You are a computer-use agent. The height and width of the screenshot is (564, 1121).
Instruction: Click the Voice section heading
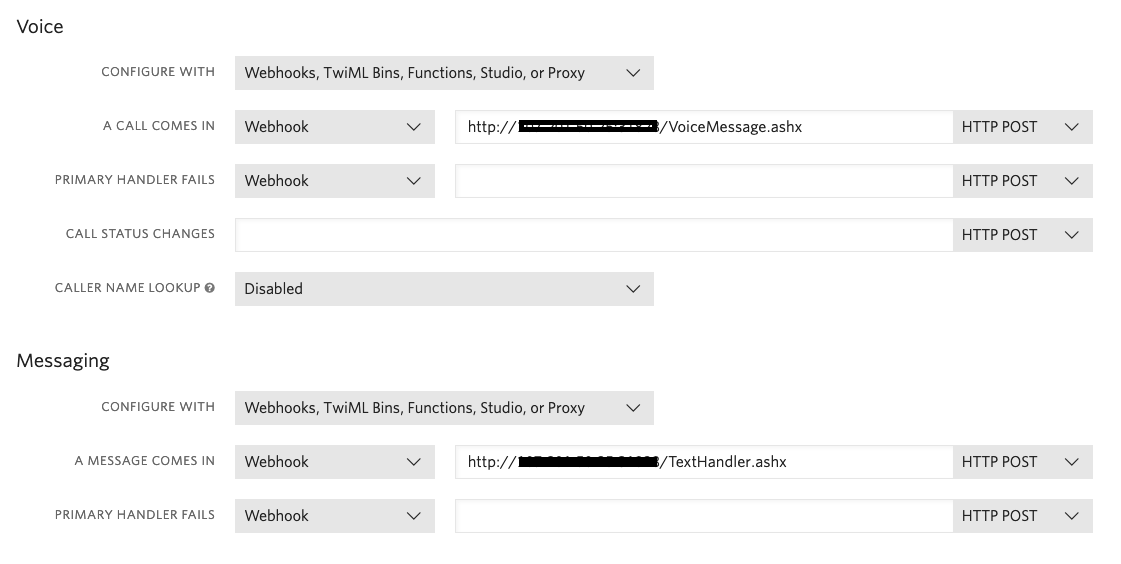(x=40, y=27)
